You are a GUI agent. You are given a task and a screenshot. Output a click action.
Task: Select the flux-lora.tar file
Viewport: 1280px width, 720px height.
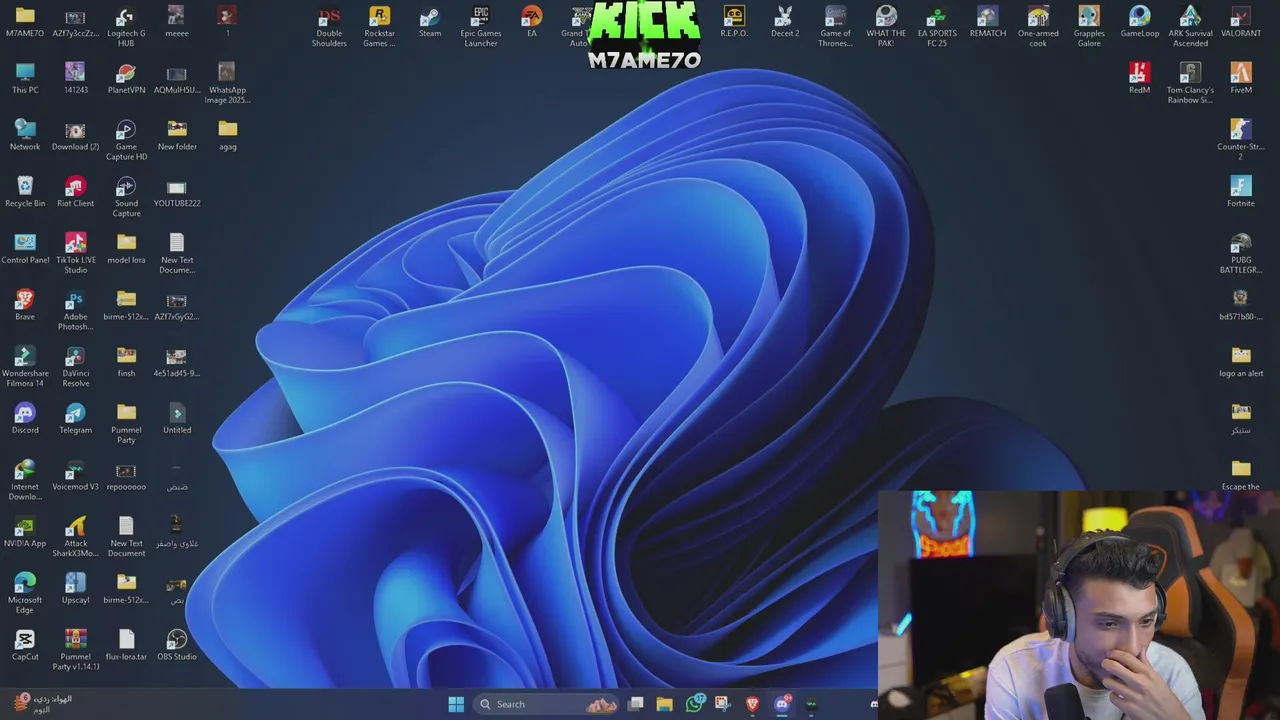(126, 647)
